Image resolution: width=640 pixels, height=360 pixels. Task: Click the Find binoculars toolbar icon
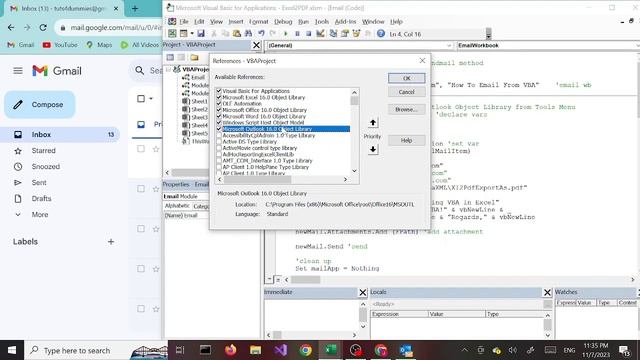[x=248, y=33]
